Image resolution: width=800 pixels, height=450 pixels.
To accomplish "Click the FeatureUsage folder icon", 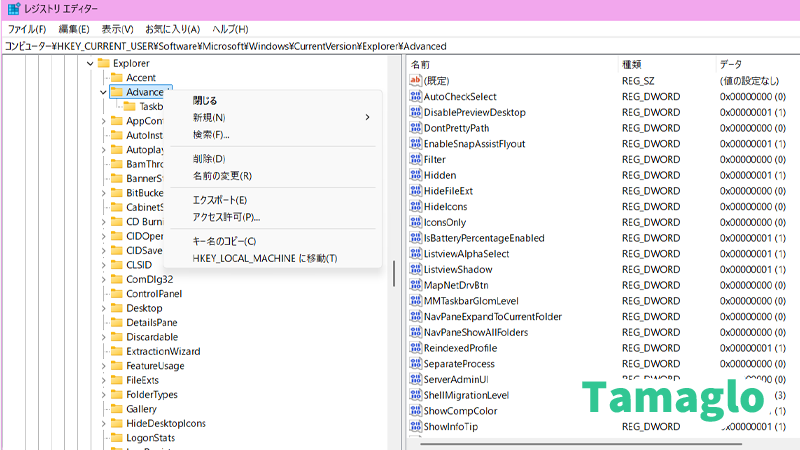I will pyautogui.click(x=116, y=366).
